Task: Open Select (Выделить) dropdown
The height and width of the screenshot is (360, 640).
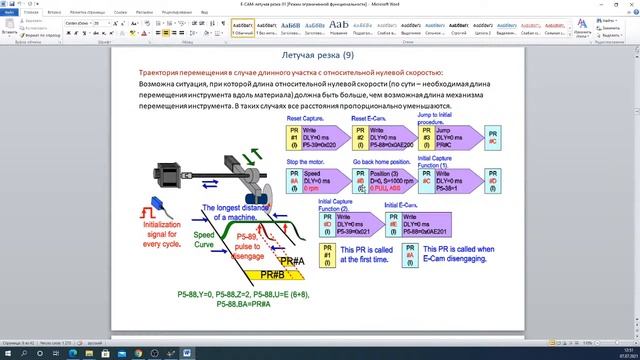Action: point(609,36)
